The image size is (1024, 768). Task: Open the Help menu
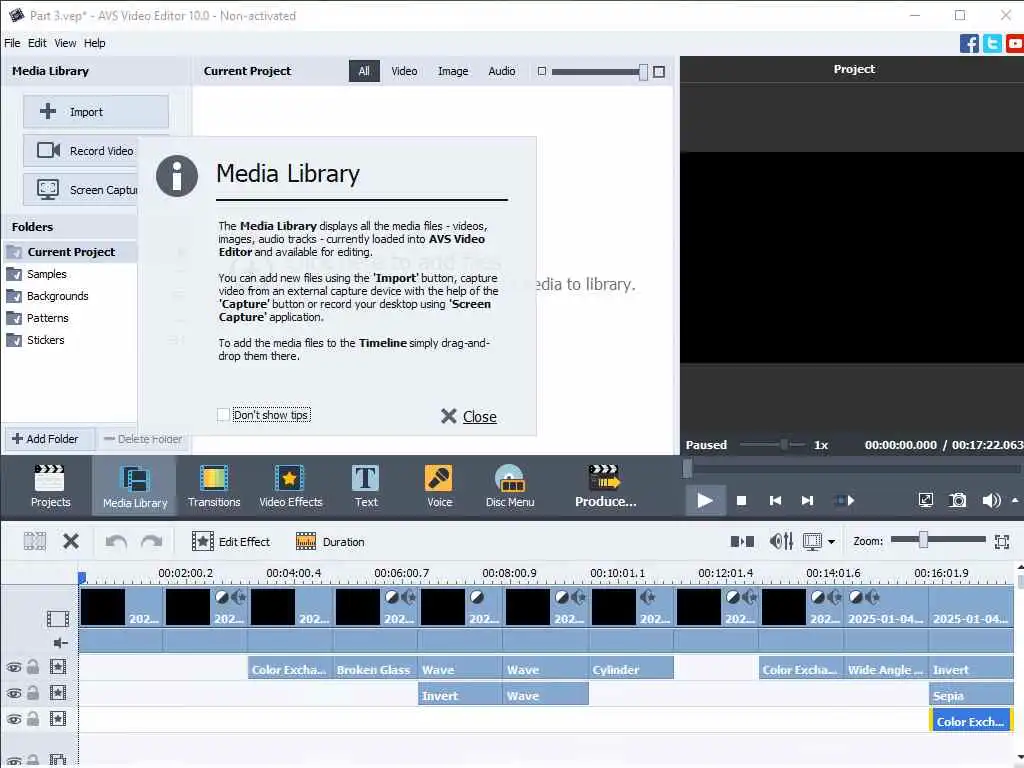94,43
